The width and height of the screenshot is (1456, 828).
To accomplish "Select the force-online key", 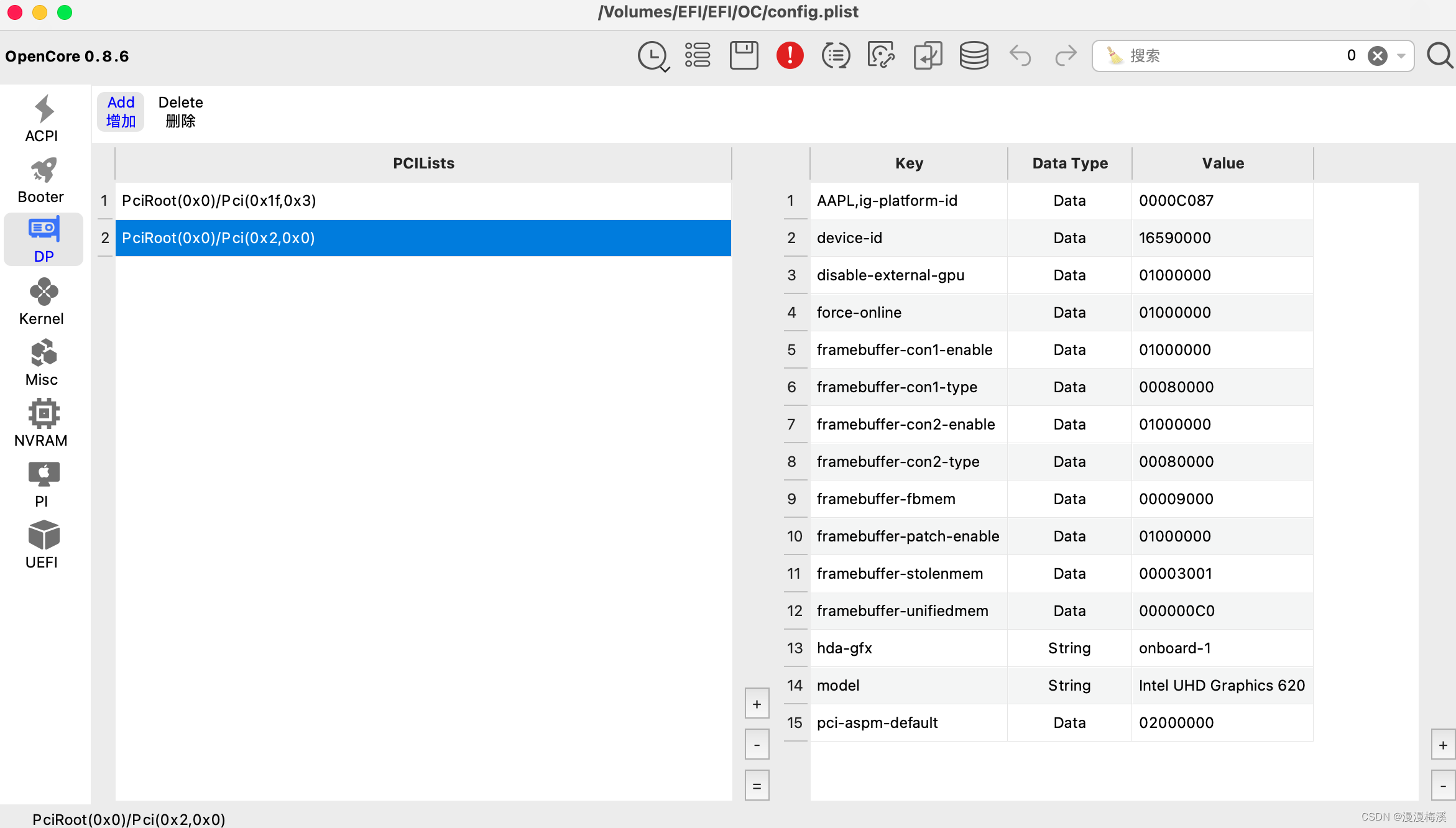I will [909, 313].
